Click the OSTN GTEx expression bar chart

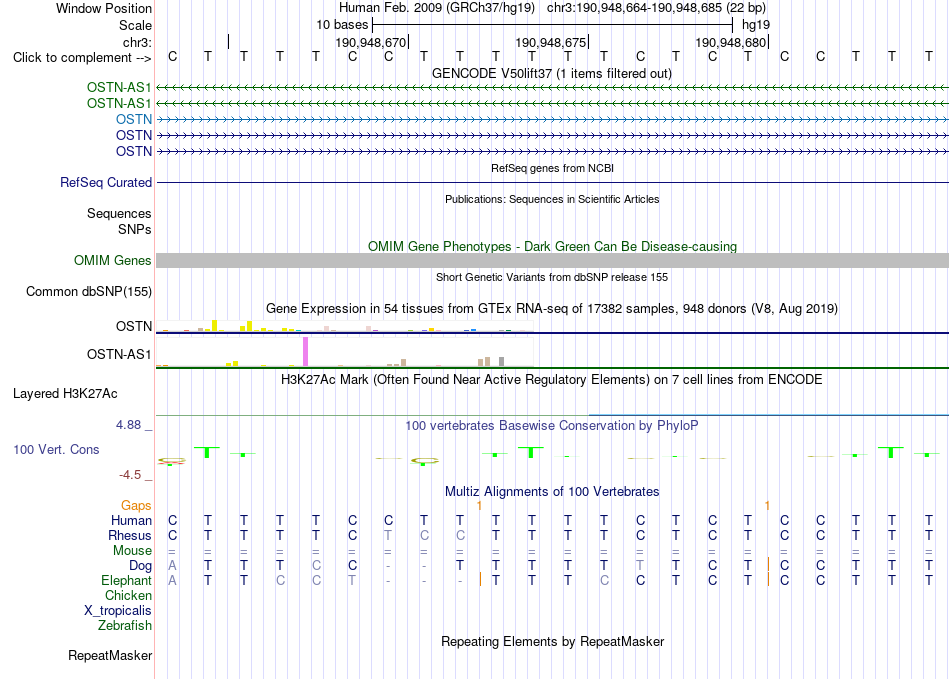[x=344, y=326]
